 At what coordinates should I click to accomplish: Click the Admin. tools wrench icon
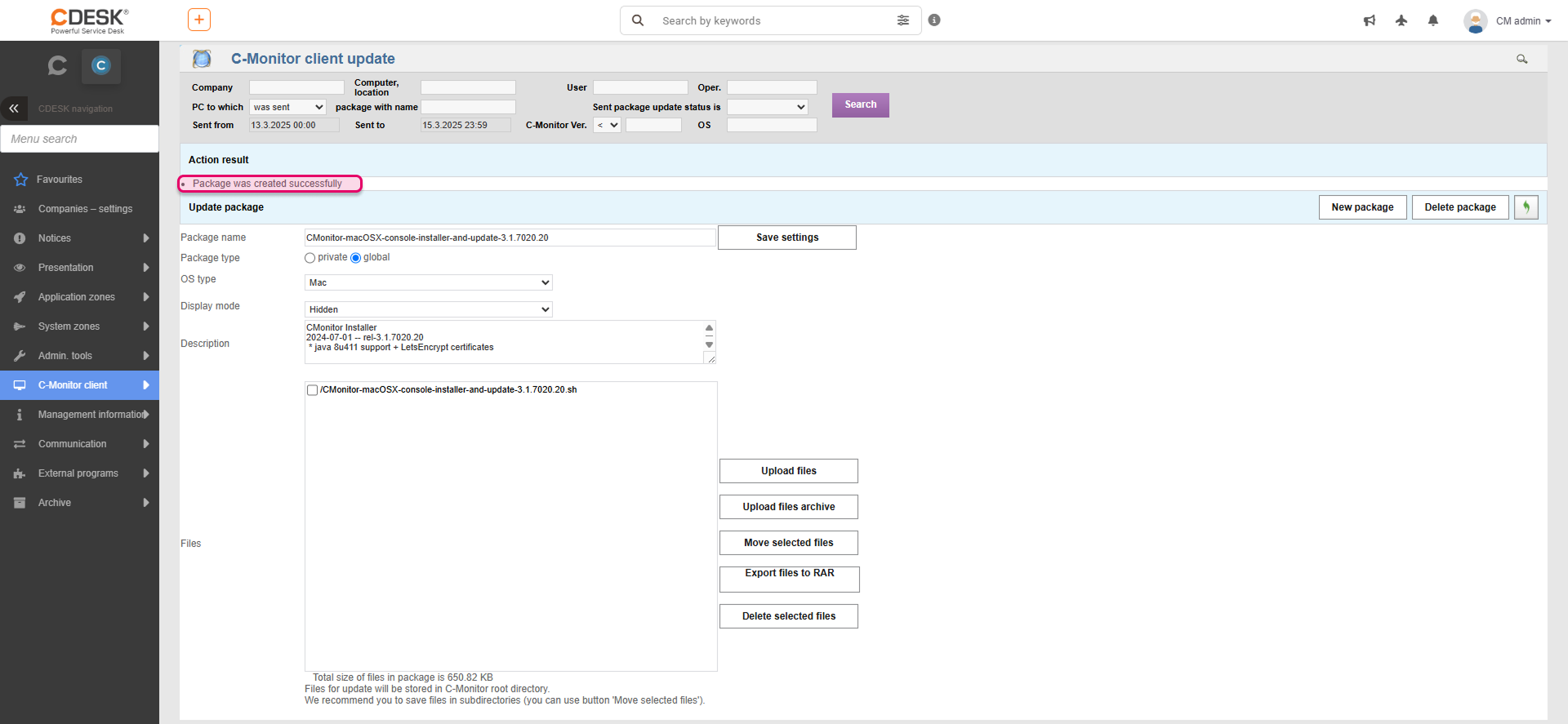[x=20, y=356]
